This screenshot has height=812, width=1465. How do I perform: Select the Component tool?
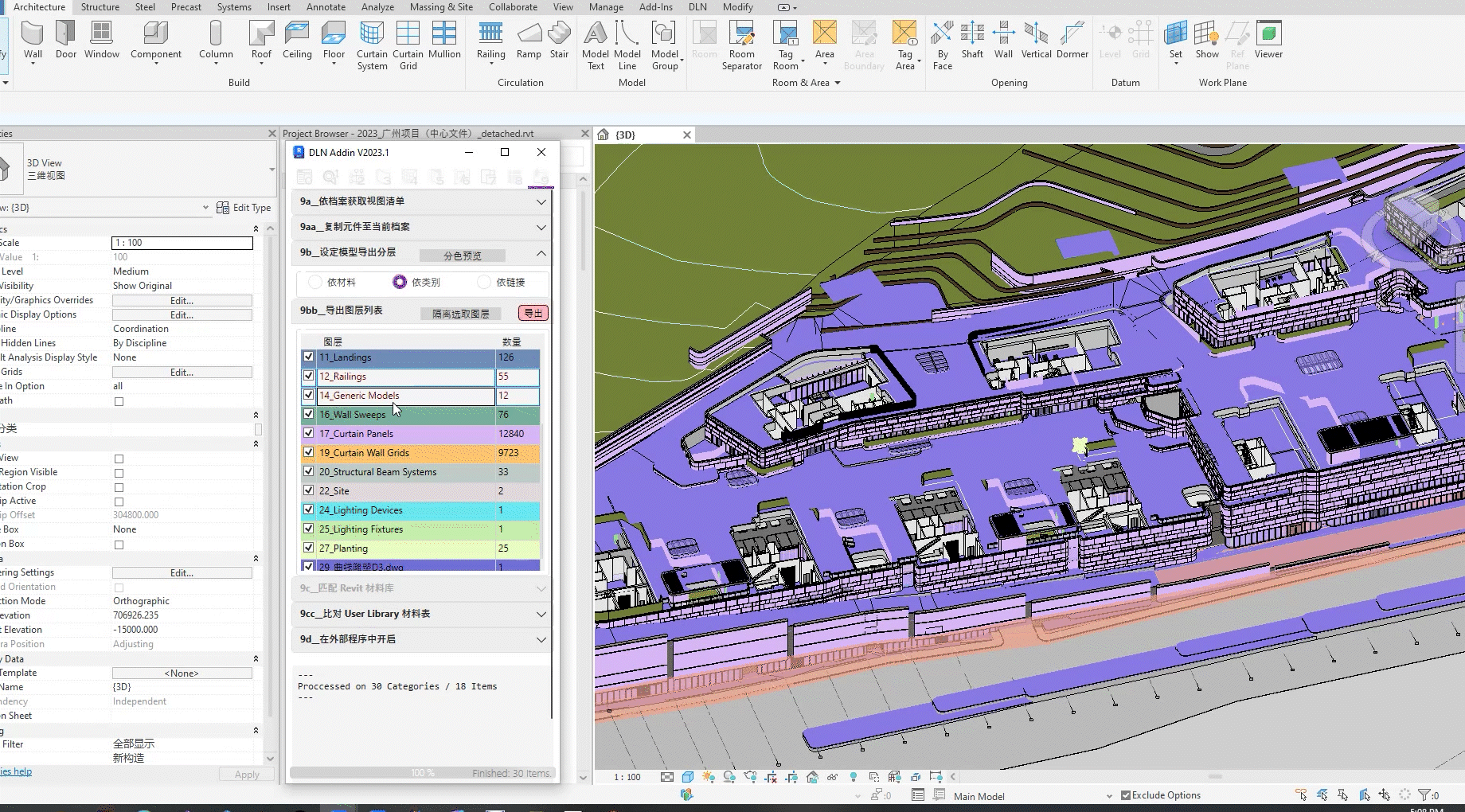coord(156,41)
